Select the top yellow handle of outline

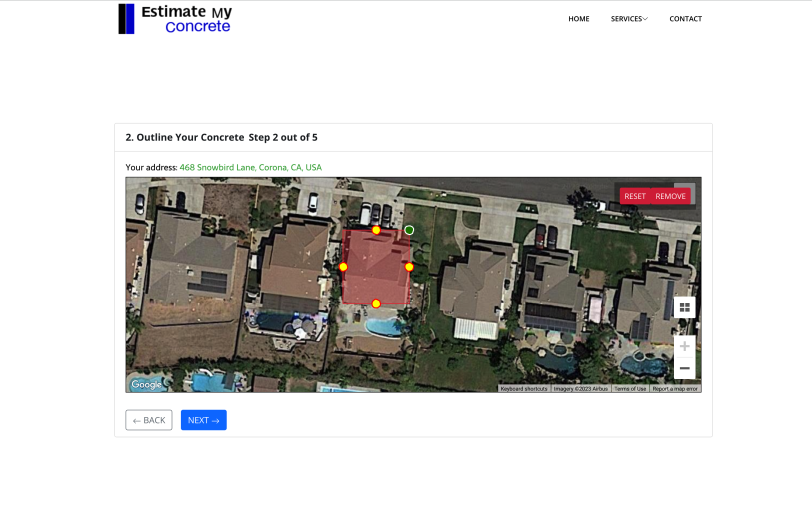[x=376, y=230]
